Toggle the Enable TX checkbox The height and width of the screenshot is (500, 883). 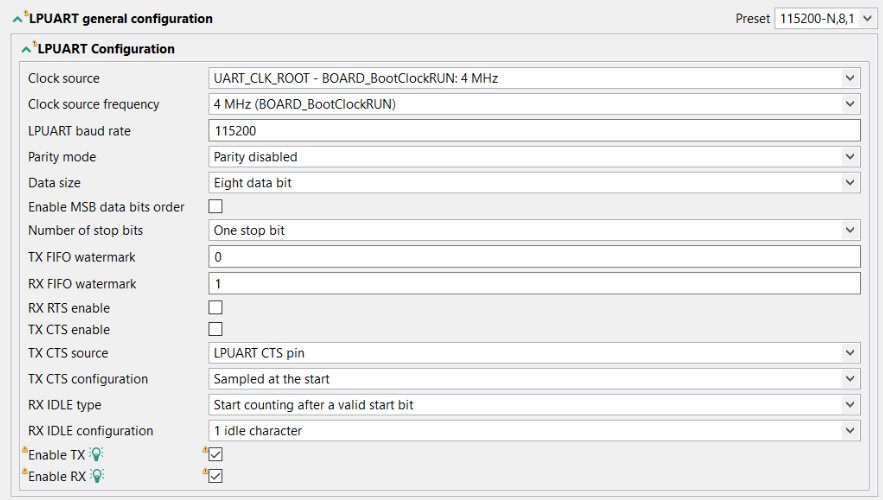click(x=215, y=455)
